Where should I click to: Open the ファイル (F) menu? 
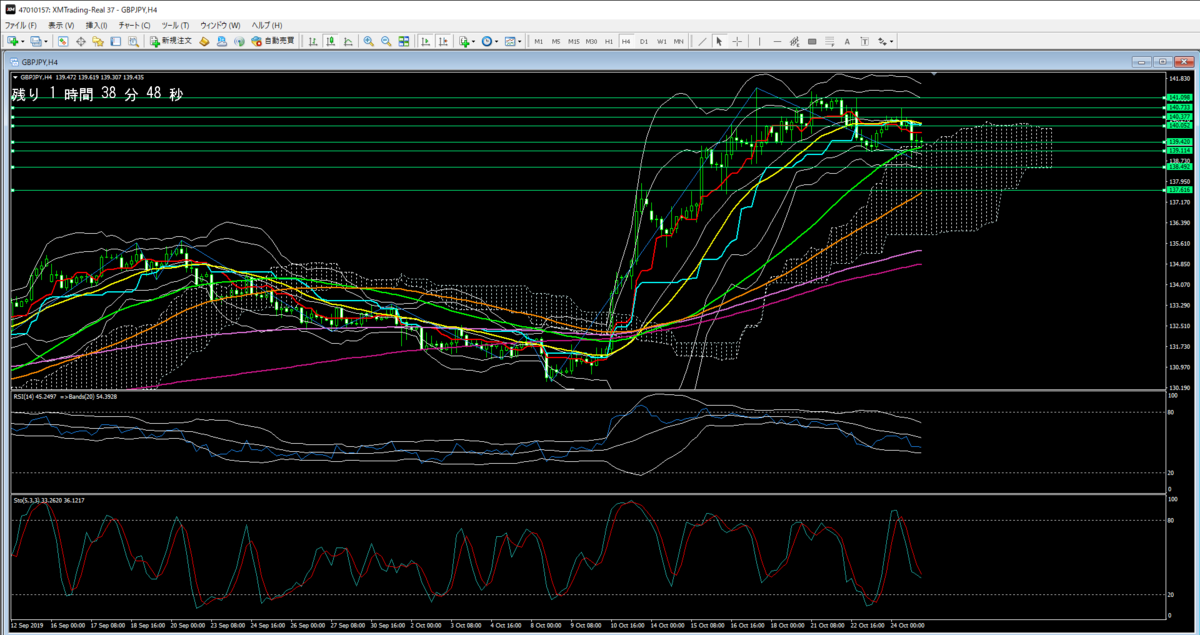(21, 24)
